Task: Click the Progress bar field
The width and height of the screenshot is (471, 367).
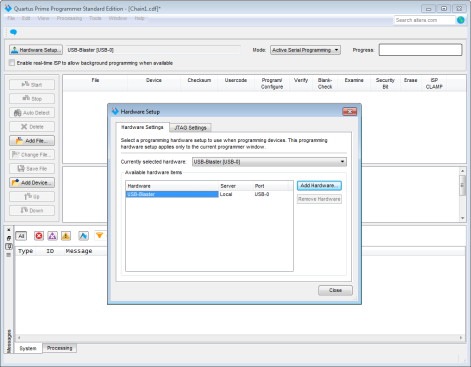Action: (x=420, y=50)
